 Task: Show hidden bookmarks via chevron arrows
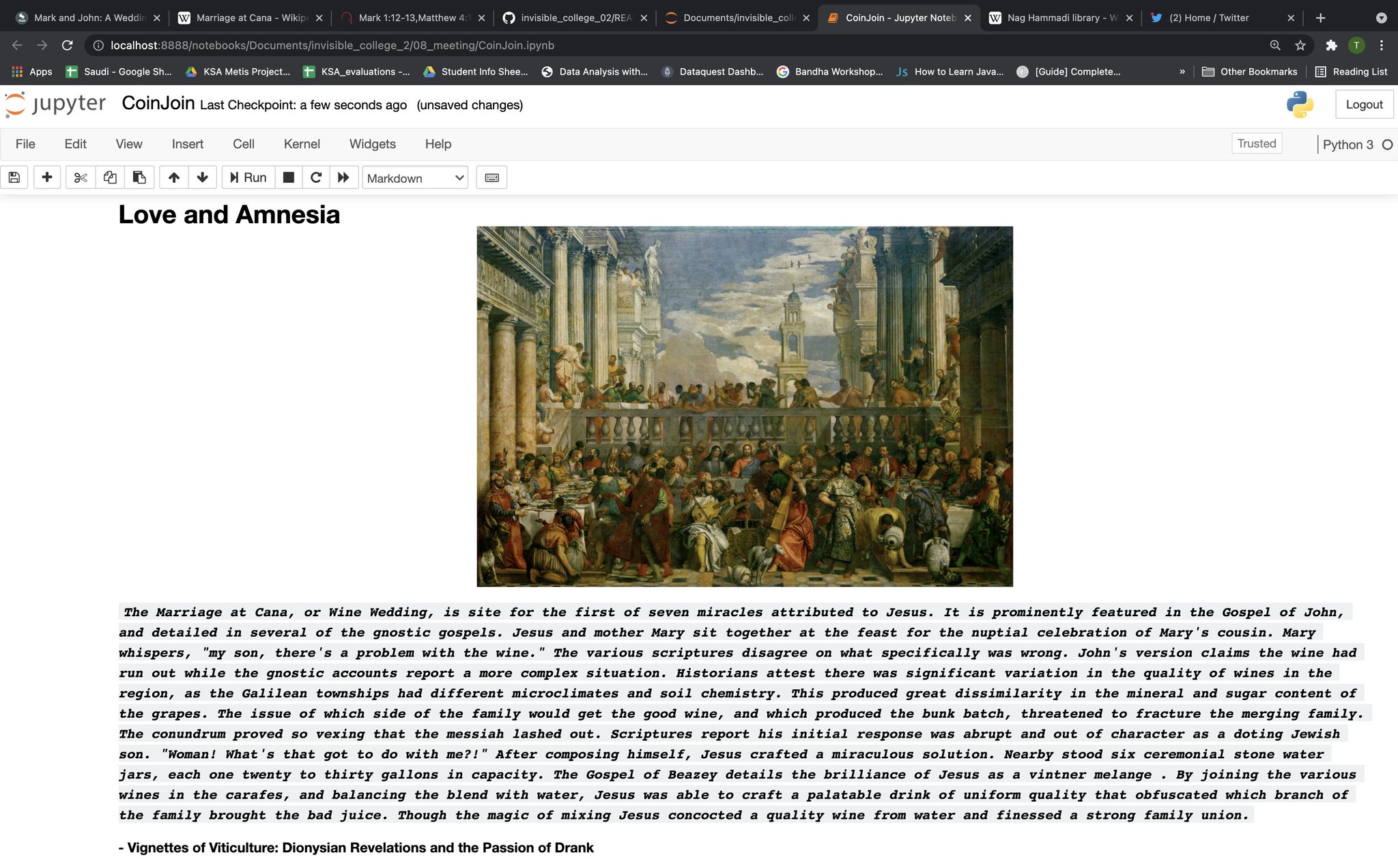tap(1182, 71)
